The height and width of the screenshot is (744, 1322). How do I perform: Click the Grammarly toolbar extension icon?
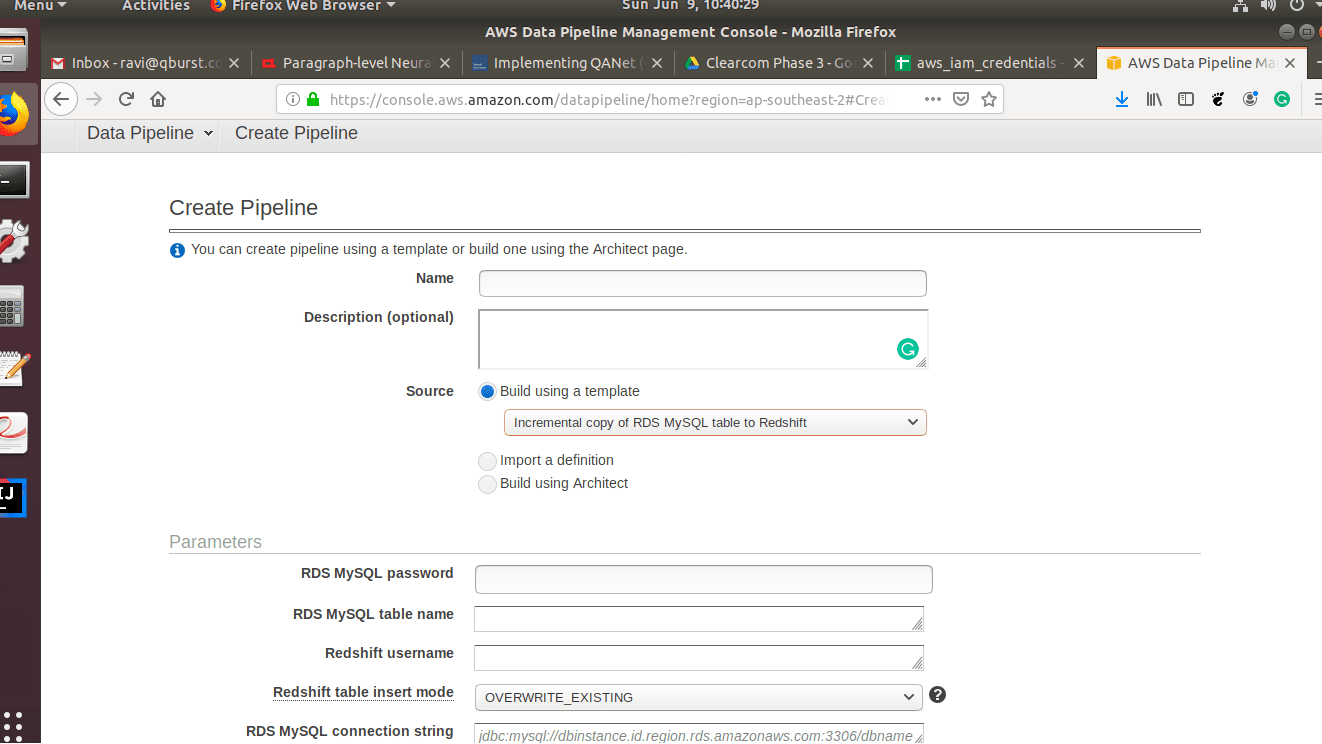pyautogui.click(x=1282, y=99)
